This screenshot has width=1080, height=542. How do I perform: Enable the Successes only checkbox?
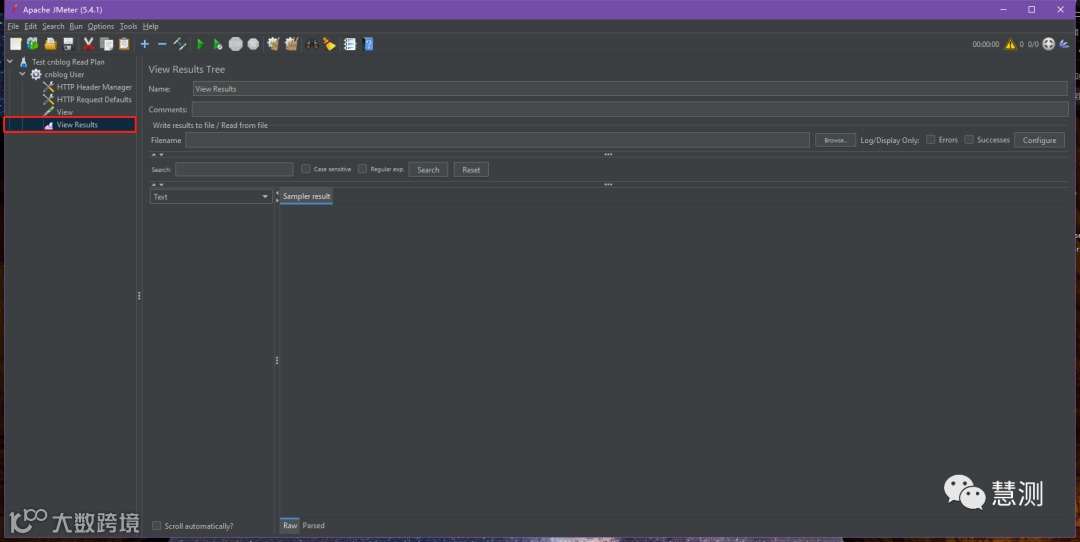pyautogui.click(x=969, y=140)
